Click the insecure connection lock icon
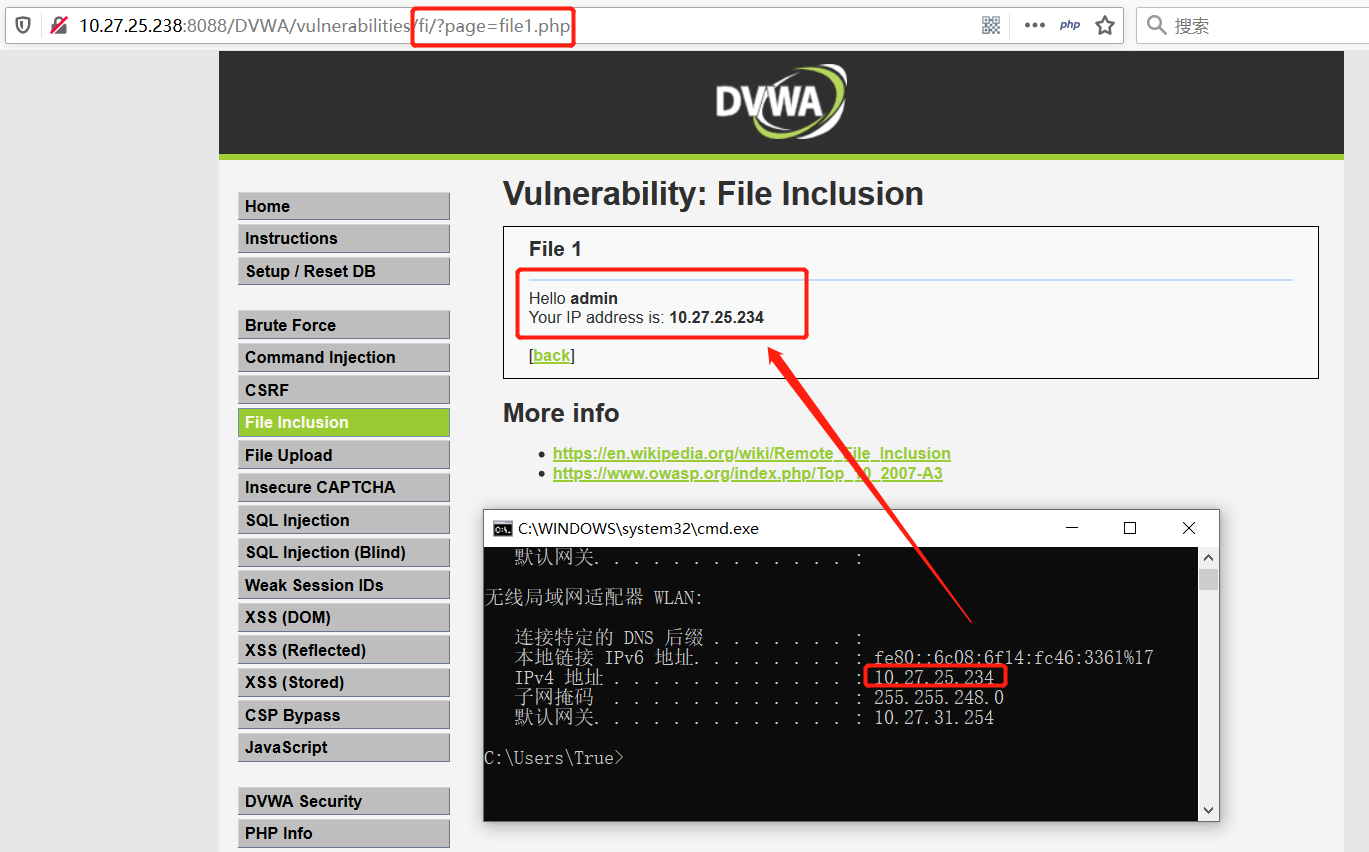1369x852 pixels. coord(59,25)
